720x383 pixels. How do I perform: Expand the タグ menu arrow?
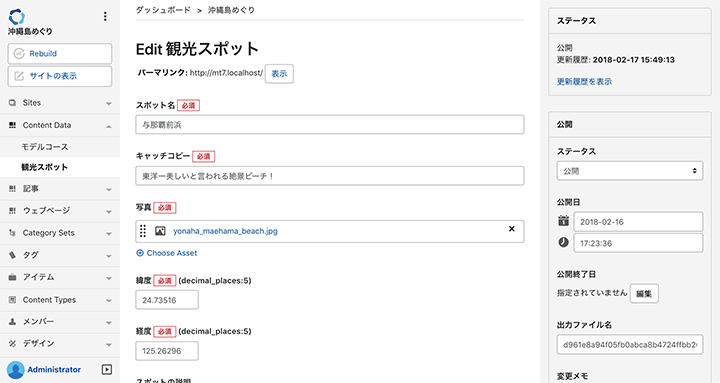click(109, 256)
